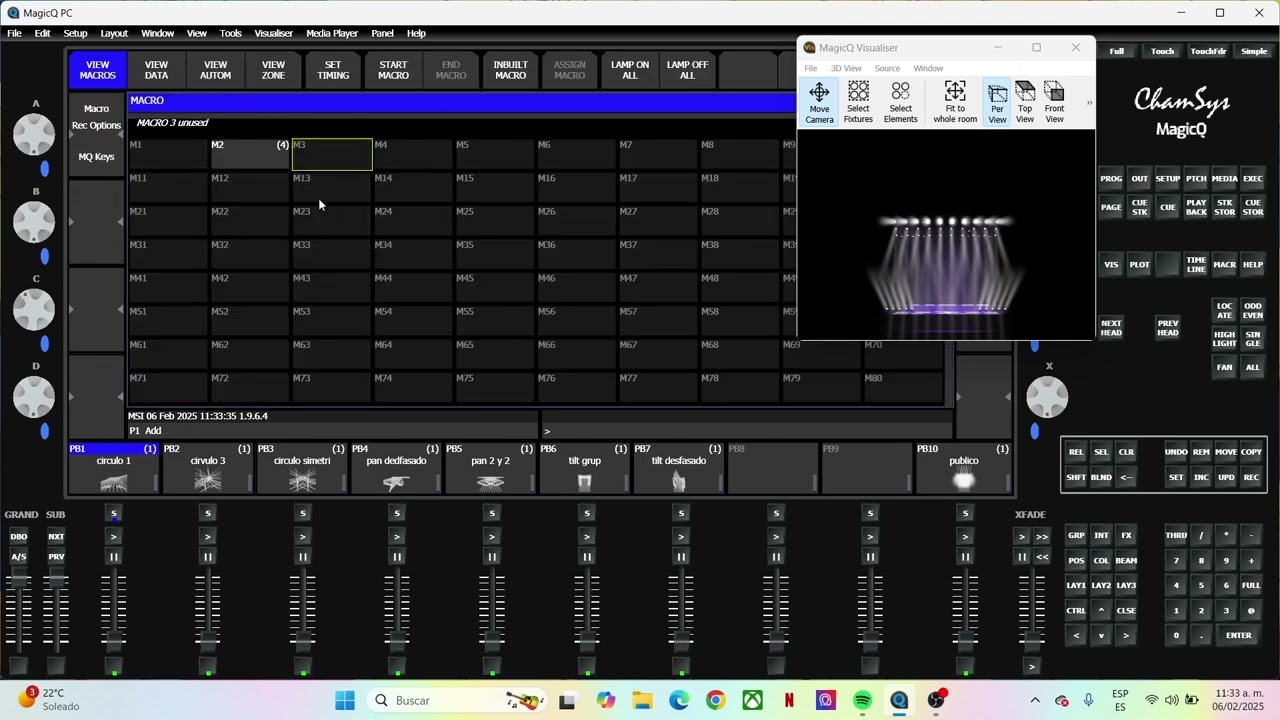Toggle the ODD EVEN selection button
1280x720 pixels.
click(1252, 311)
